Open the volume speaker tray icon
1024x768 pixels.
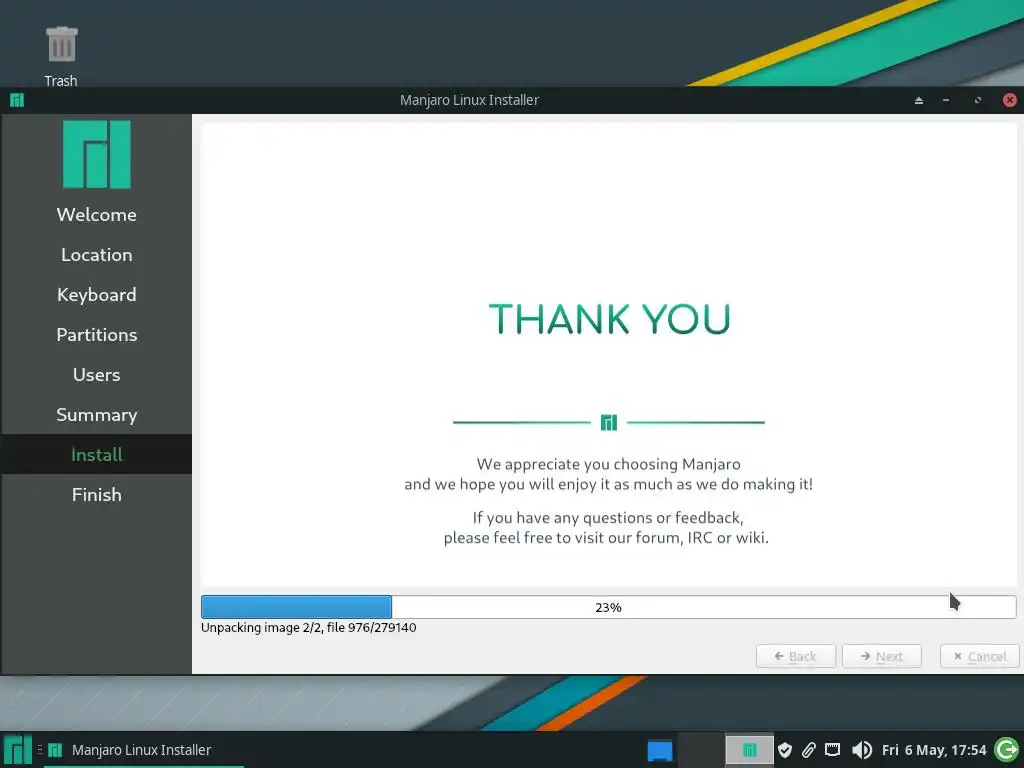(x=862, y=750)
